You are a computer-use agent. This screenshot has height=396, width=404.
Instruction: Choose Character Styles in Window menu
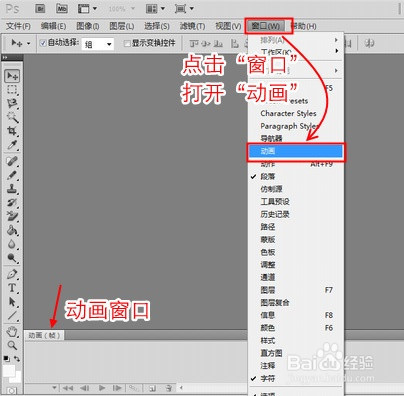[x=296, y=113]
